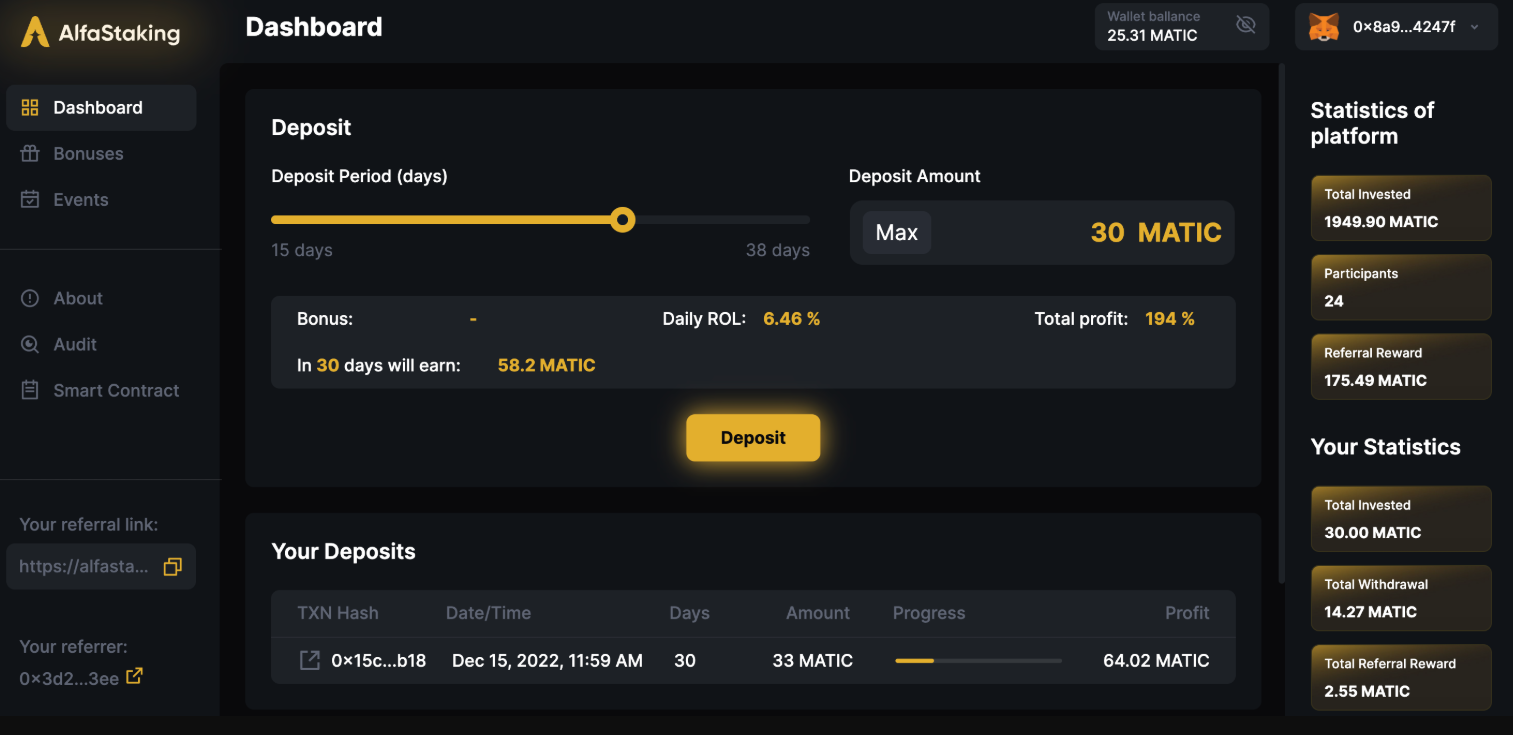1513x735 pixels.
Task: Go to the About page
Action: pos(78,299)
